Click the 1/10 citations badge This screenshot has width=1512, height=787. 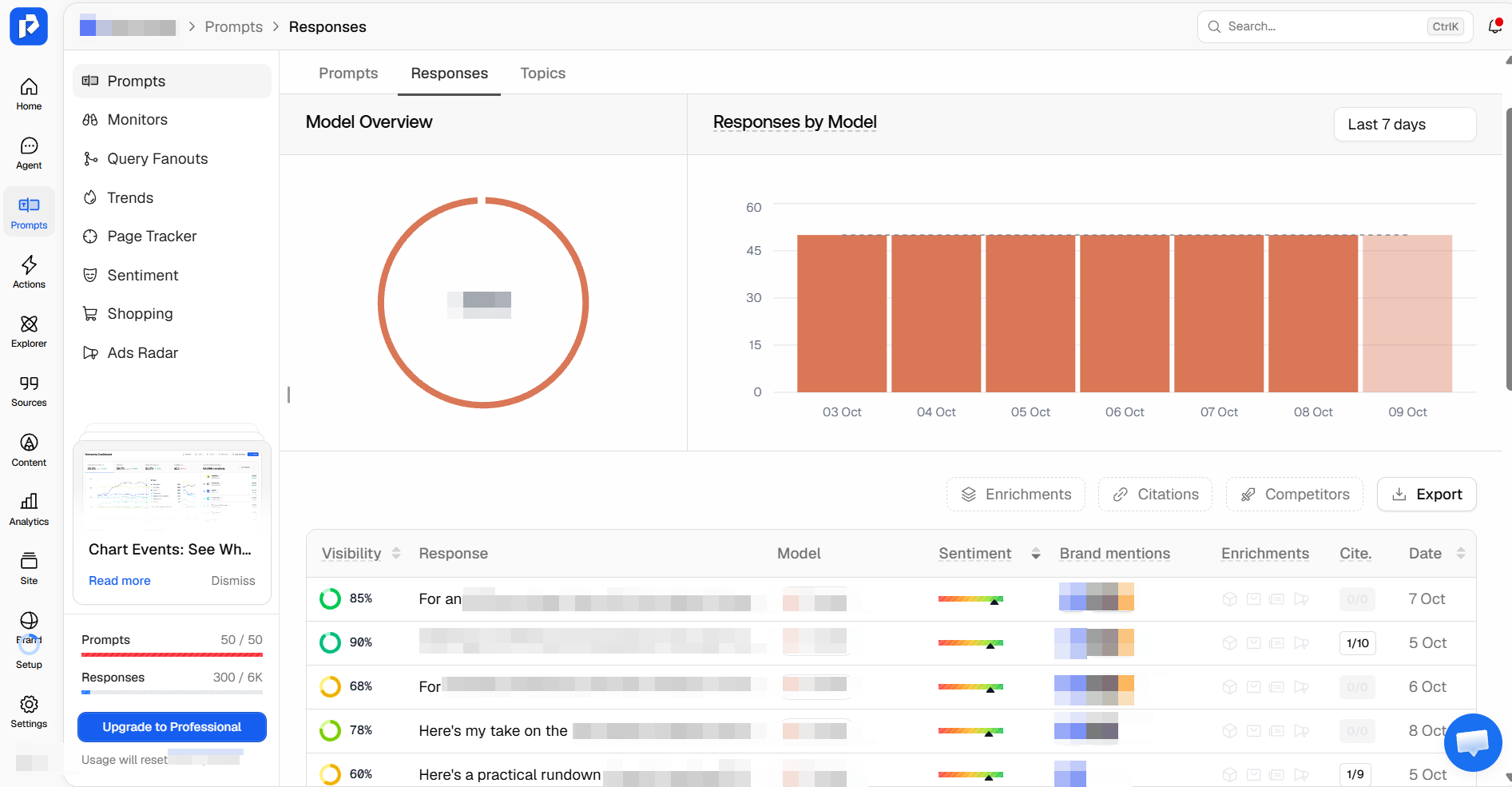tap(1357, 643)
